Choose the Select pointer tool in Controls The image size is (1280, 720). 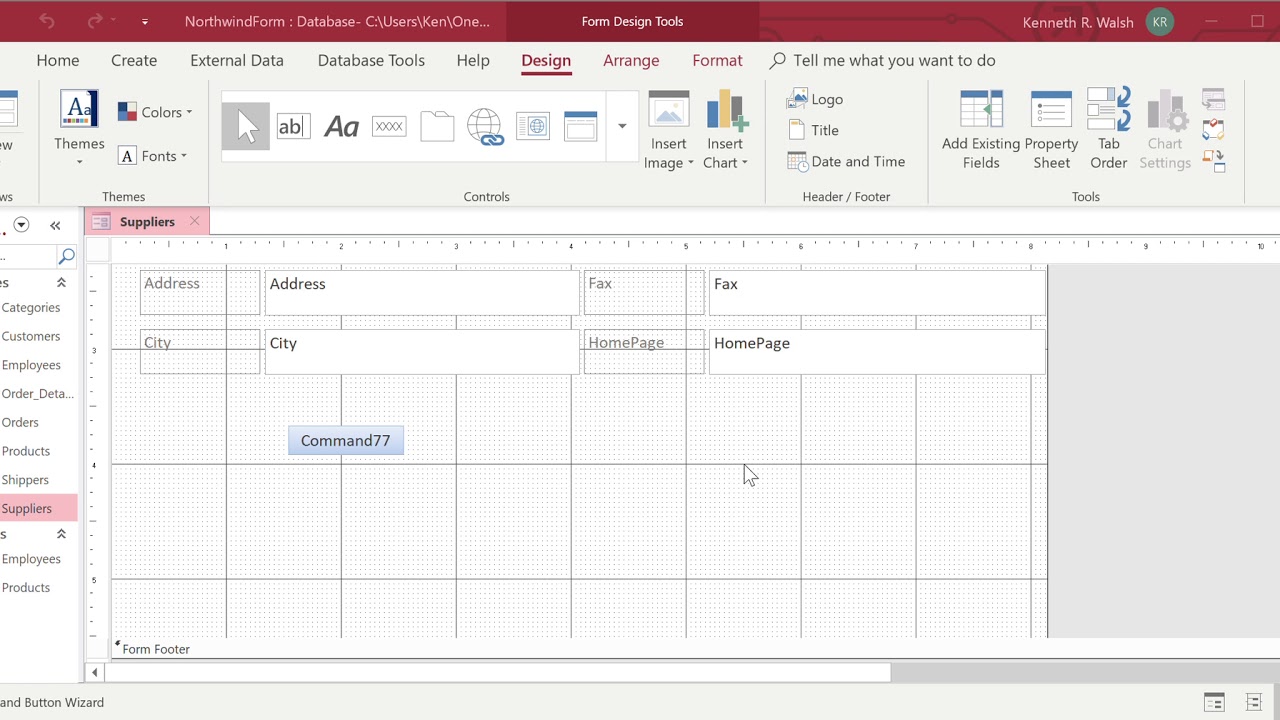tap(246, 127)
